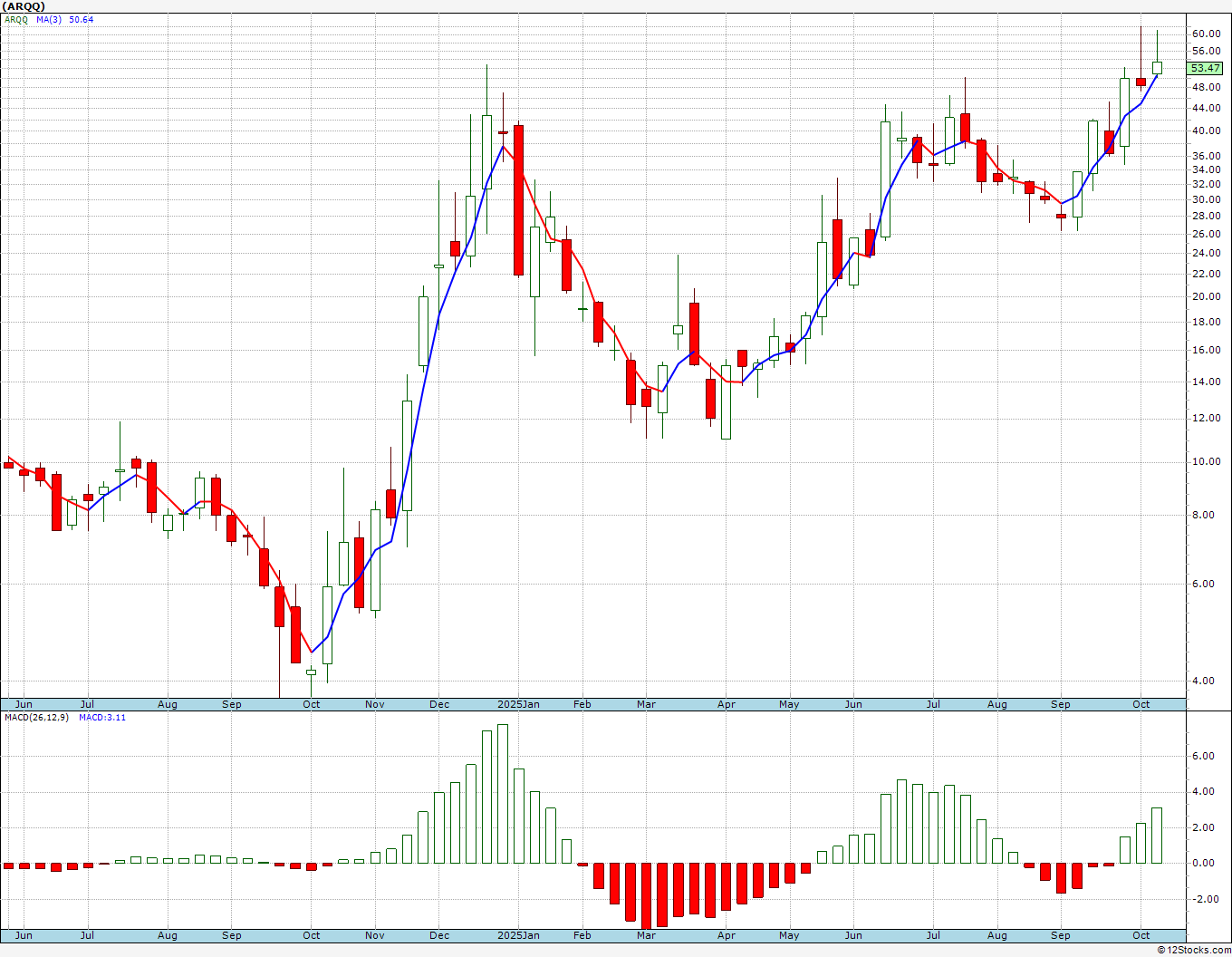Screen dimensions: 1232x957
Task: Select Dec on the price chart time axis
Action: pos(439,704)
